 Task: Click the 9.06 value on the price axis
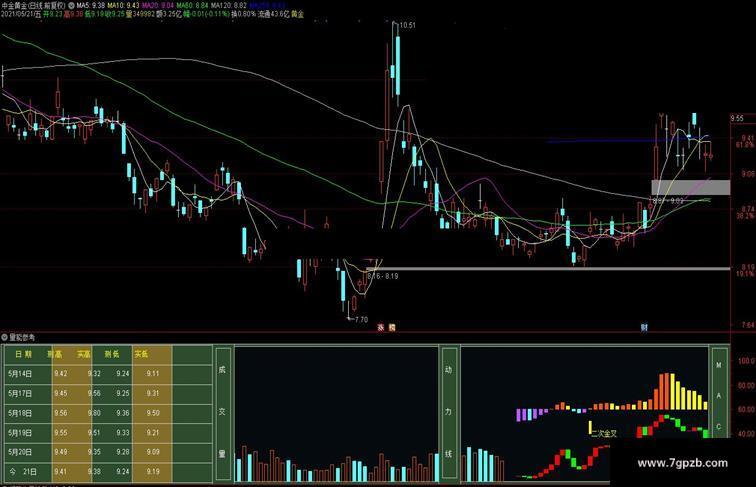pyautogui.click(x=748, y=174)
